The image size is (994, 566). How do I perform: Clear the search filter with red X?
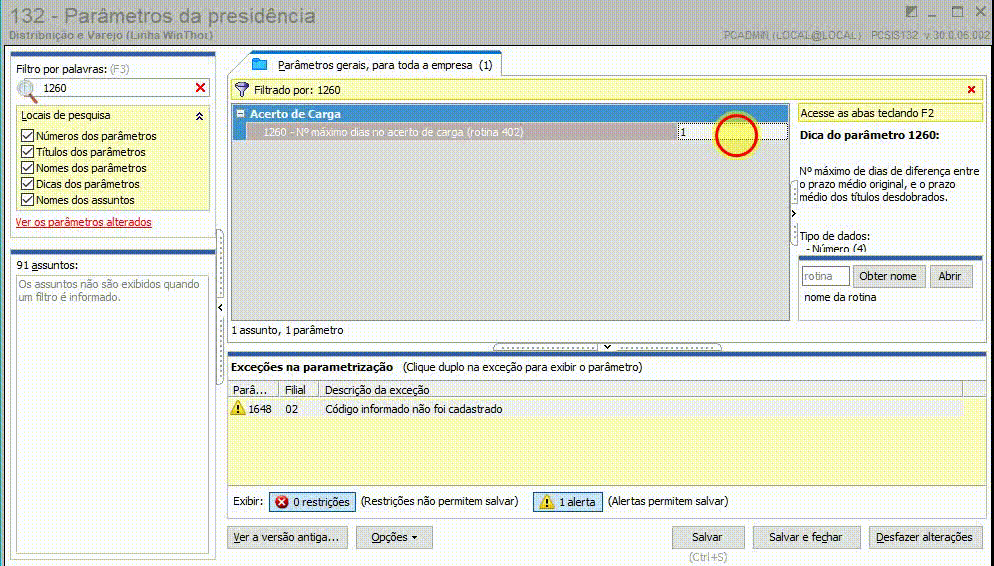pyautogui.click(x=200, y=87)
